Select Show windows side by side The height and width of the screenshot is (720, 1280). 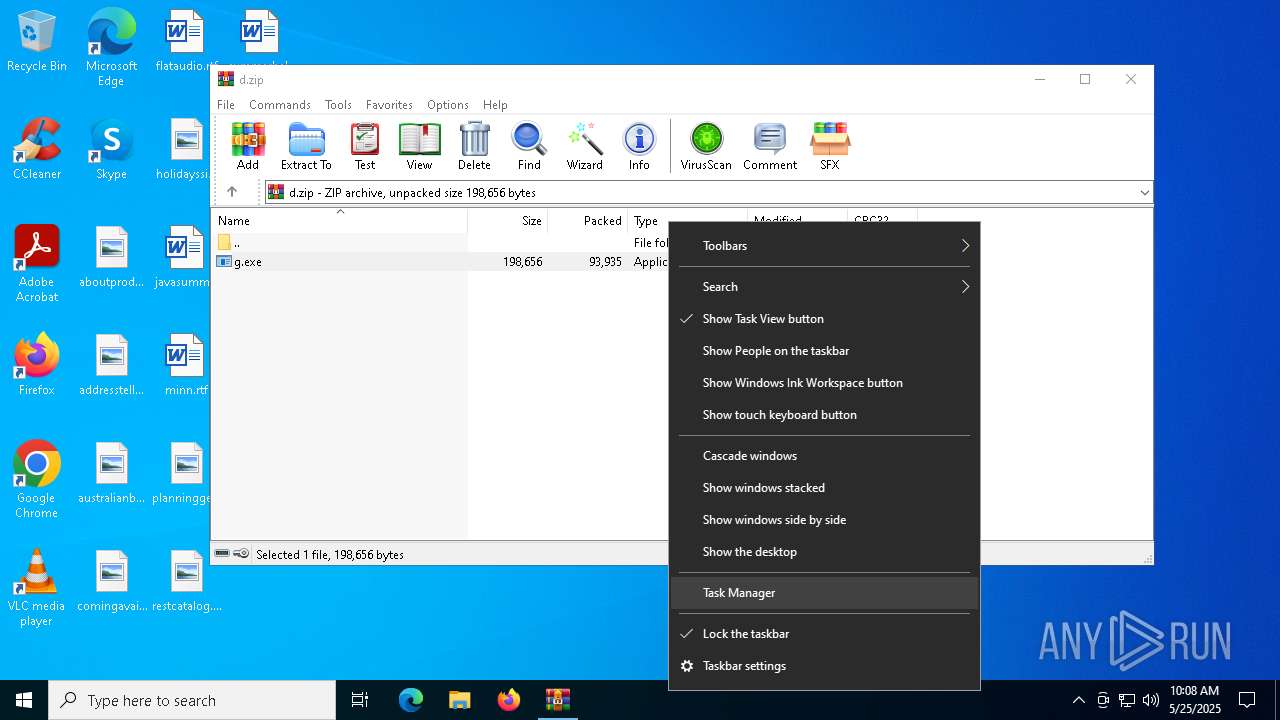point(824,520)
